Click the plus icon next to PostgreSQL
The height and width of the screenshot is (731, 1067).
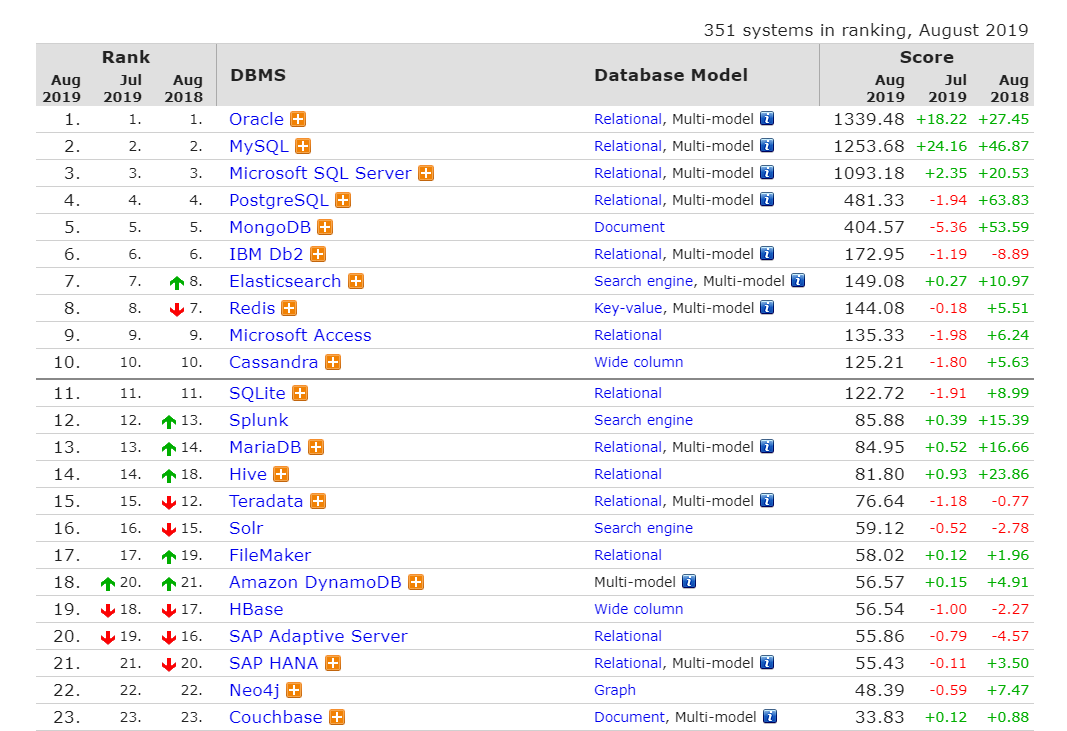[343, 200]
